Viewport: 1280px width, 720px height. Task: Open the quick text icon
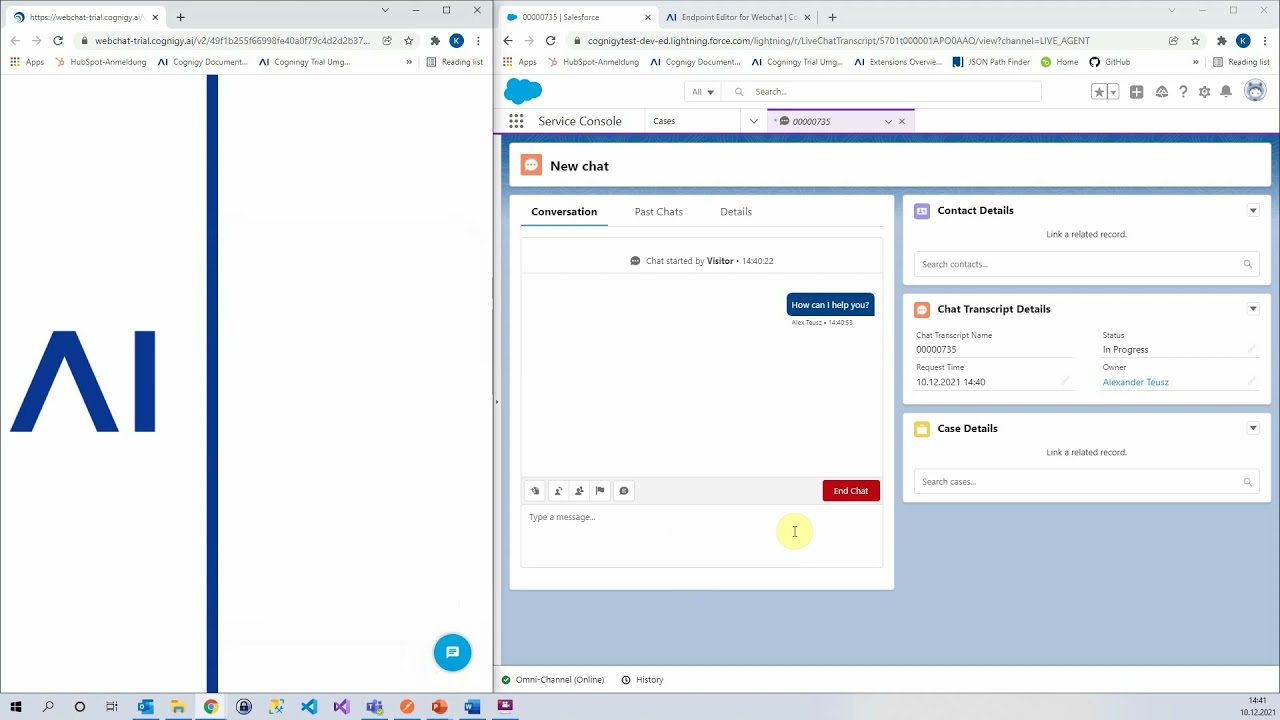624,490
